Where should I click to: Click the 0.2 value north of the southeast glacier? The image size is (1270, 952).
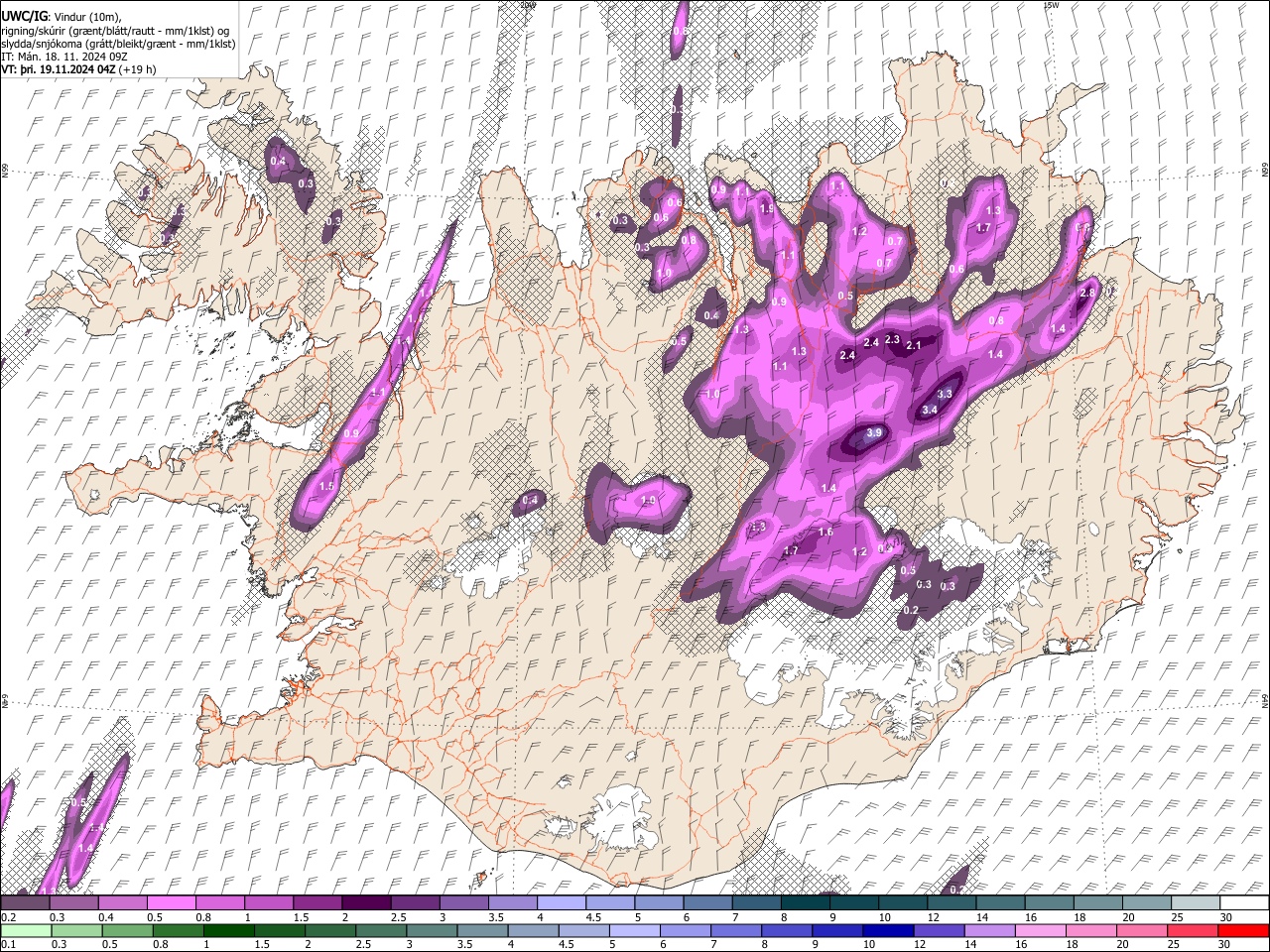[x=912, y=611]
